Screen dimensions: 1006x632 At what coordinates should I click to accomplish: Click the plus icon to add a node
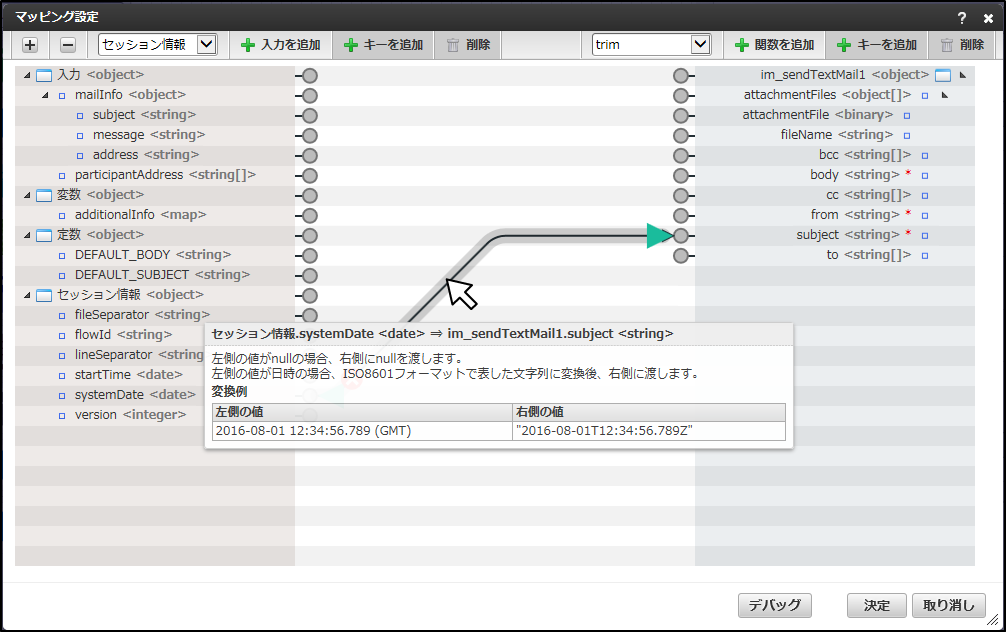pyautogui.click(x=29, y=44)
